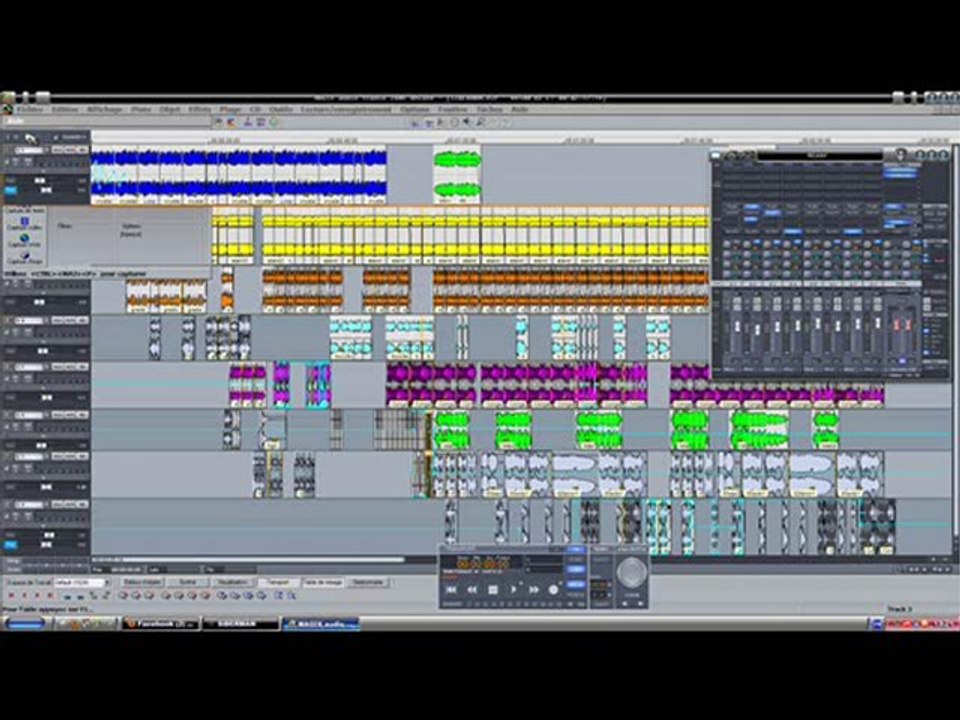Click the Pos time input field
This screenshot has height=720, width=960.
pyautogui.click(x=125, y=569)
